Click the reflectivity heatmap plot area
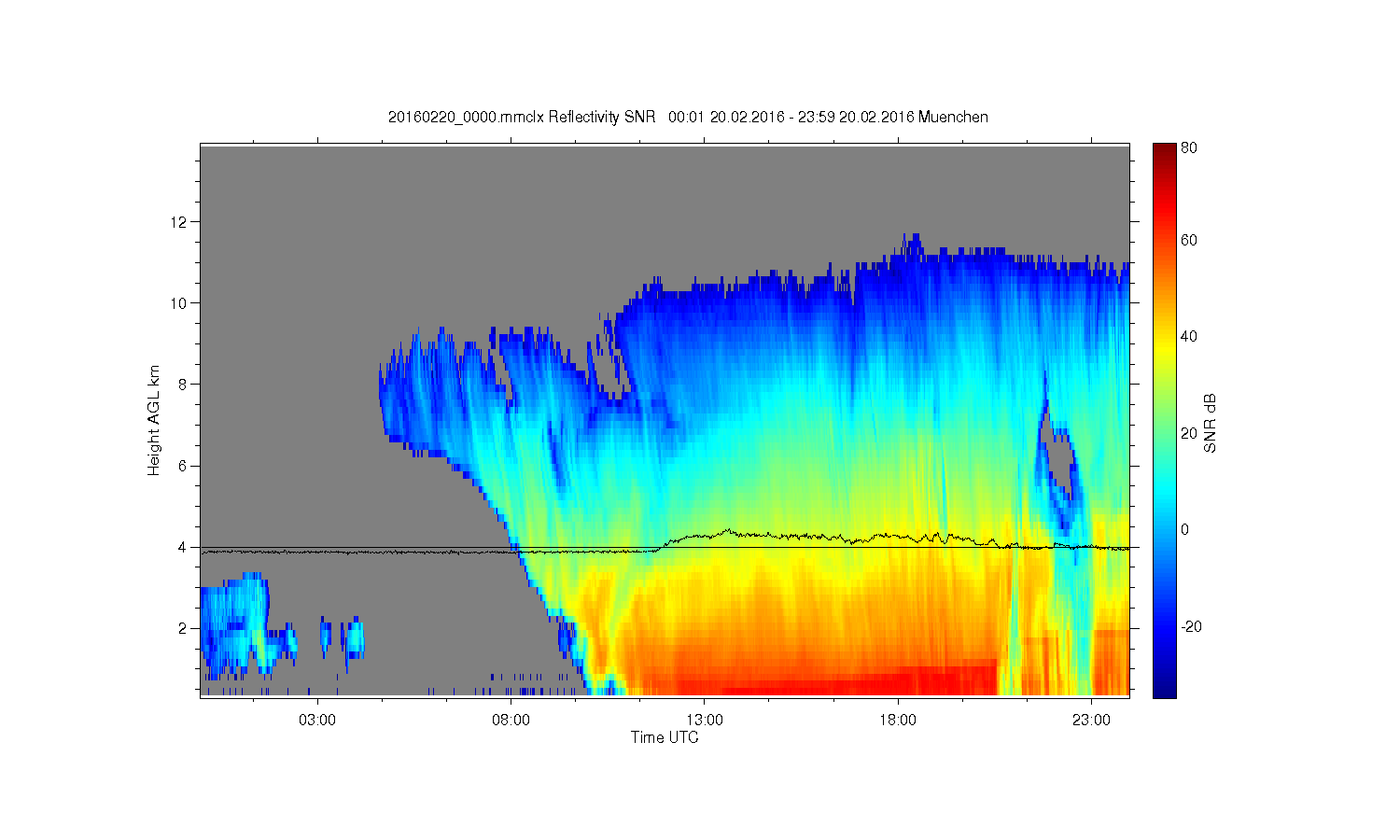Viewport: 1400px width, 840px height. [665, 420]
